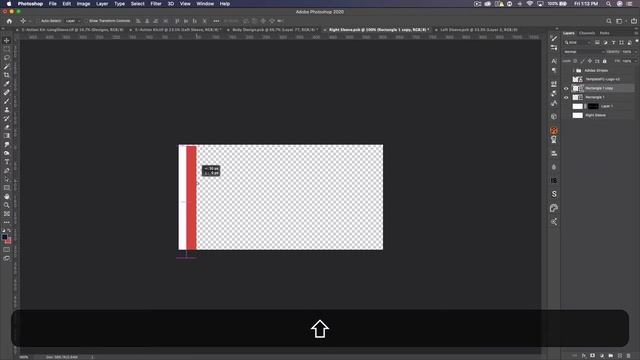The height and width of the screenshot is (360, 640).
Task: Select the Zoom tool
Action: (x=7, y=205)
